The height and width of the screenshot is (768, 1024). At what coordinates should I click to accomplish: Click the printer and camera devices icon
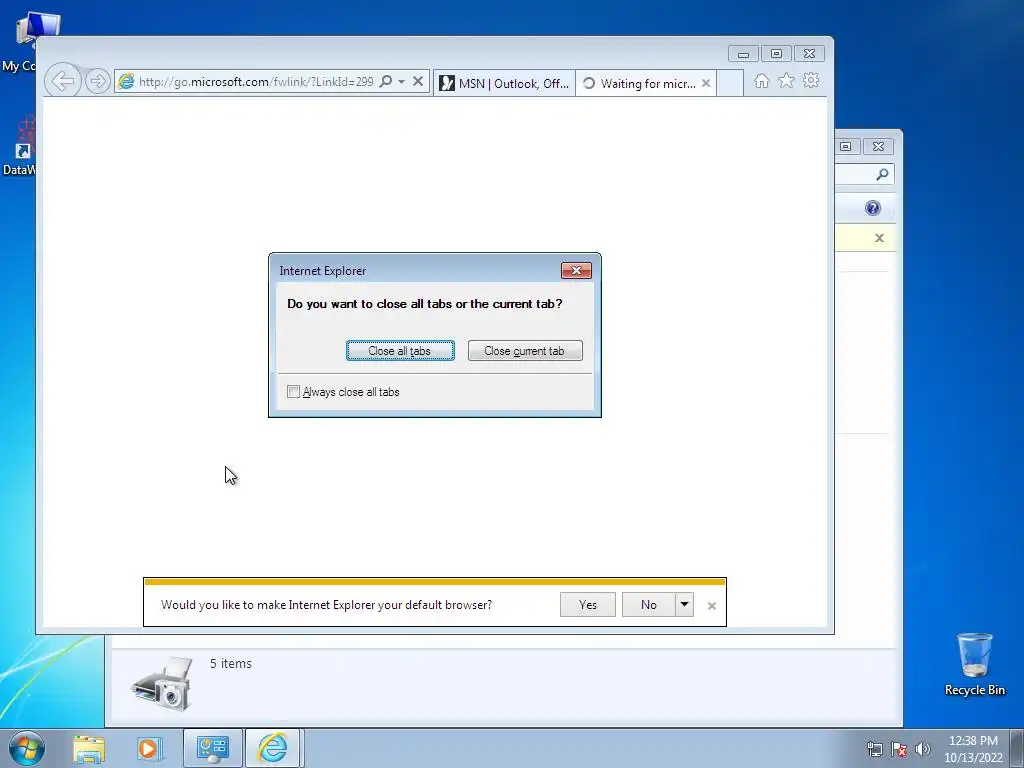163,683
